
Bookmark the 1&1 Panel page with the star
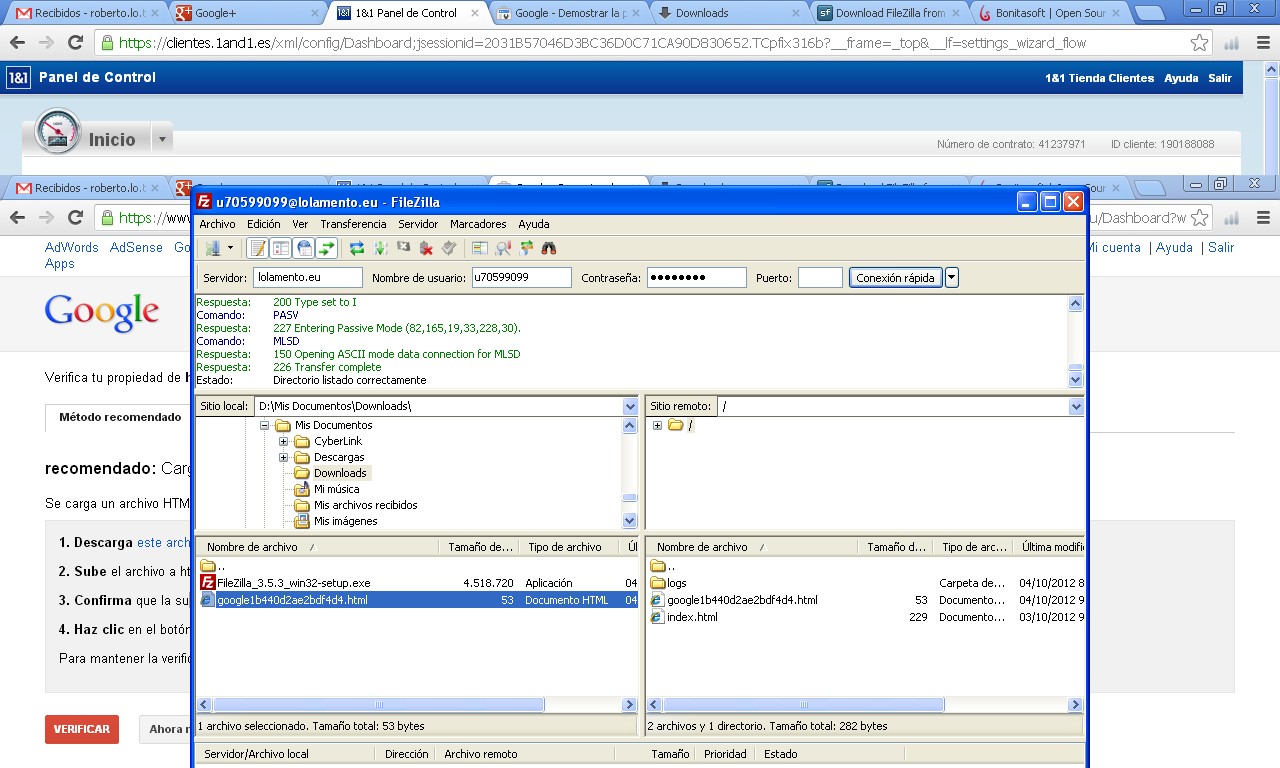pyautogui.click(x=1199, y=43)
